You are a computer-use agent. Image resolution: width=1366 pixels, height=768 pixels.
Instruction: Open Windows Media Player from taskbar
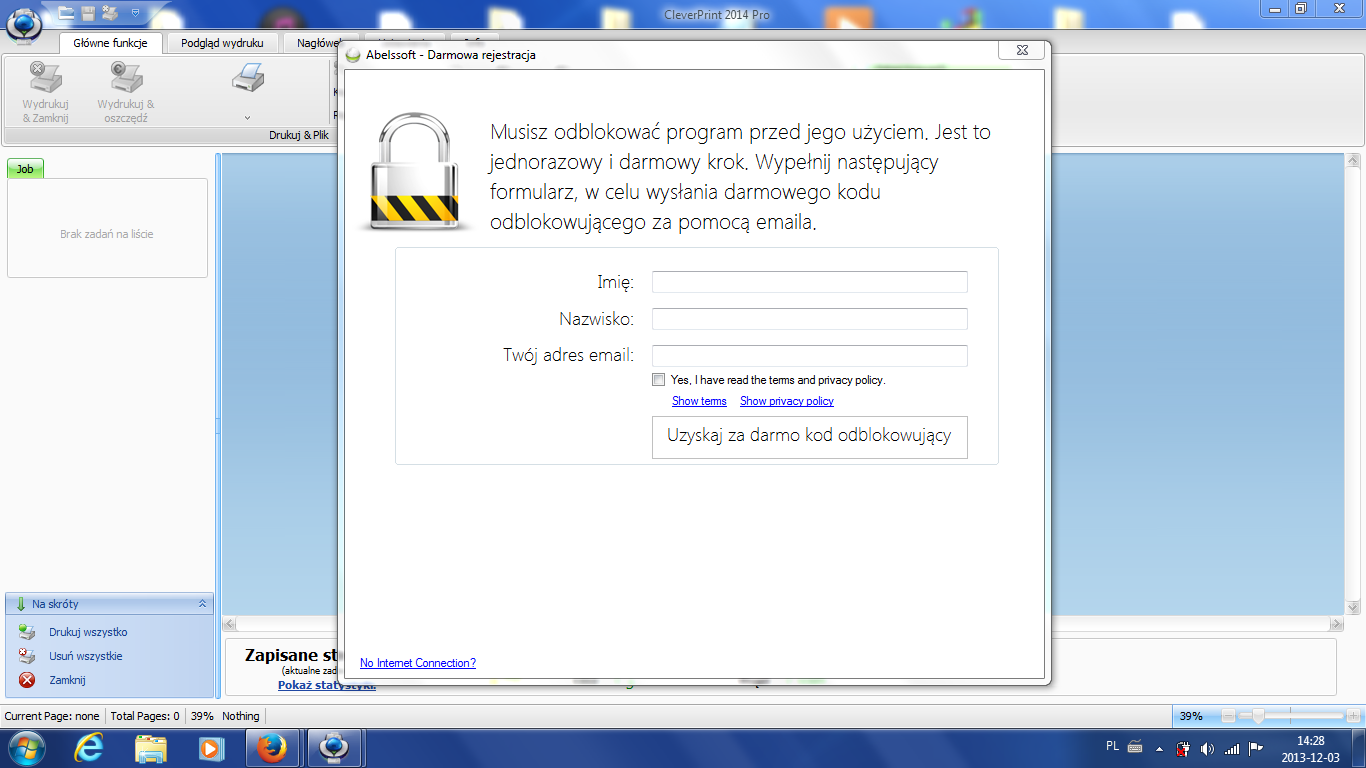[211, 748]
